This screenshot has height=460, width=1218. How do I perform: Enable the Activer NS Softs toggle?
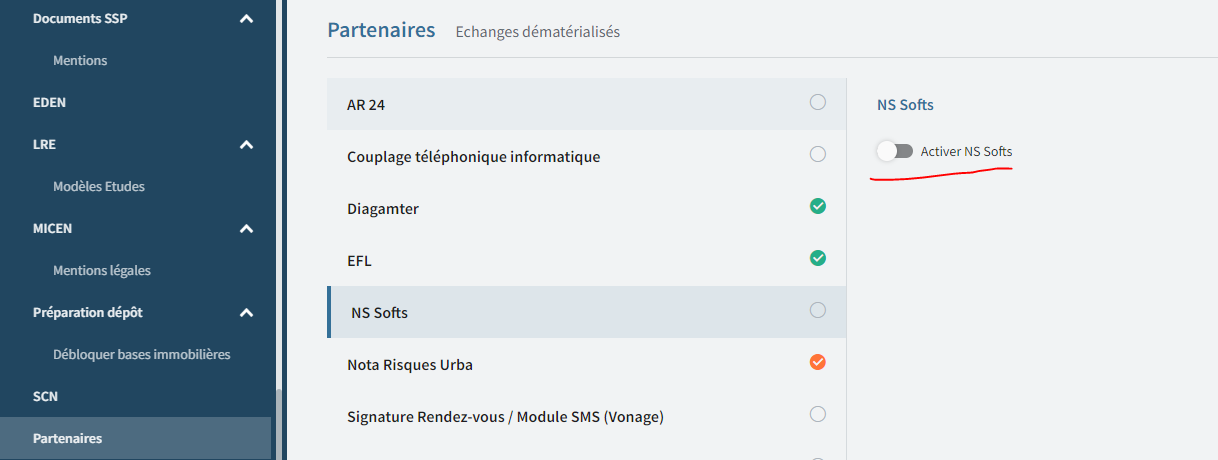pos(895,151)
